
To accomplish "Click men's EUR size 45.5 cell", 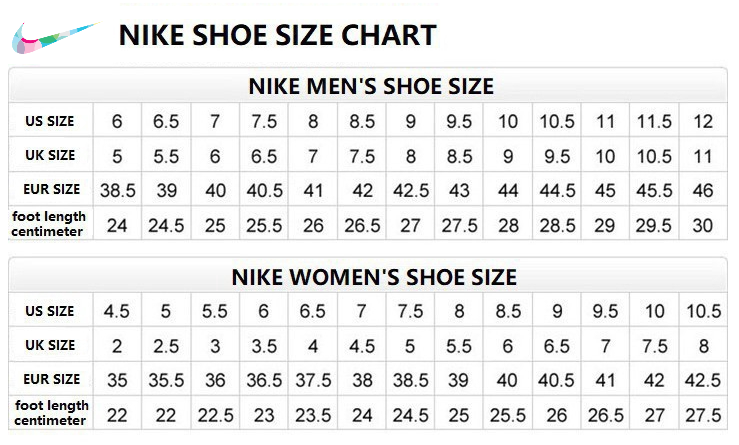I will [654, 190].
